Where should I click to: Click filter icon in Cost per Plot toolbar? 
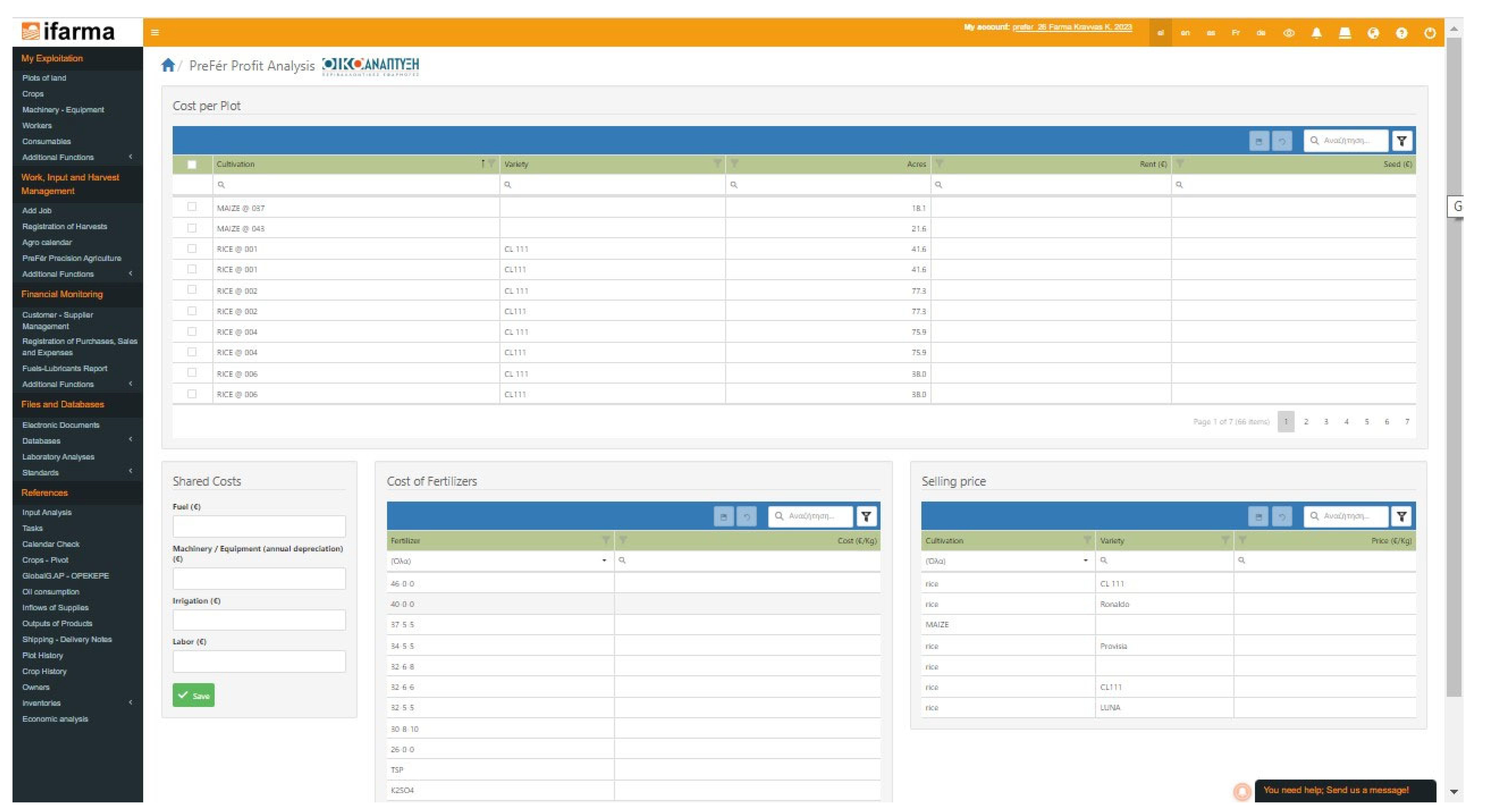[1402, 141]
